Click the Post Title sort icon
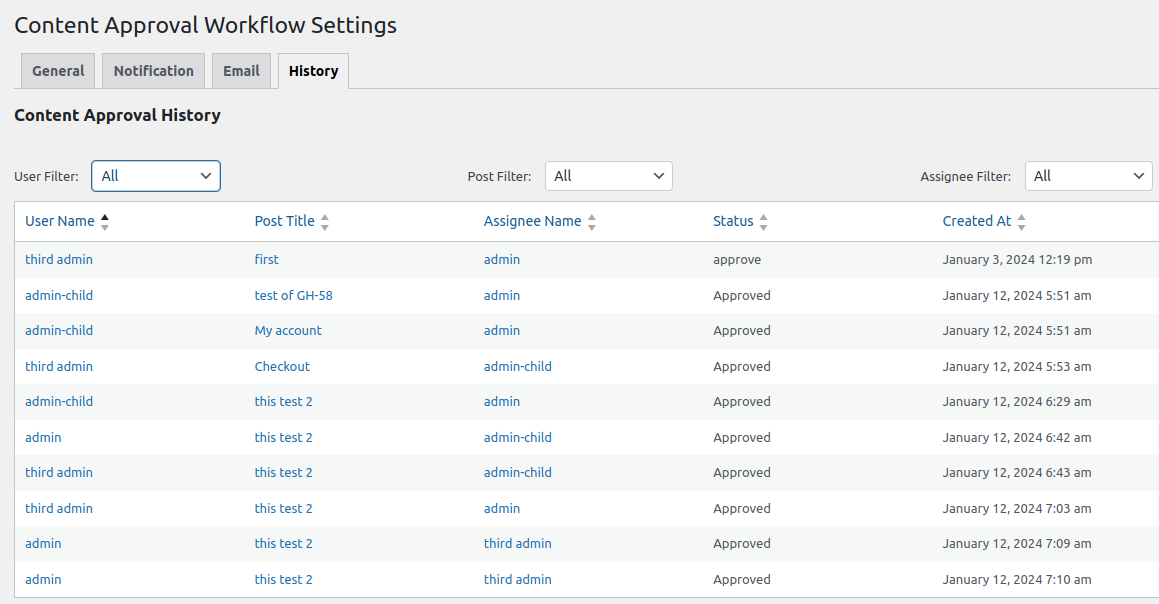This screenshot has height=604, width=1159. tap(325, 221)
